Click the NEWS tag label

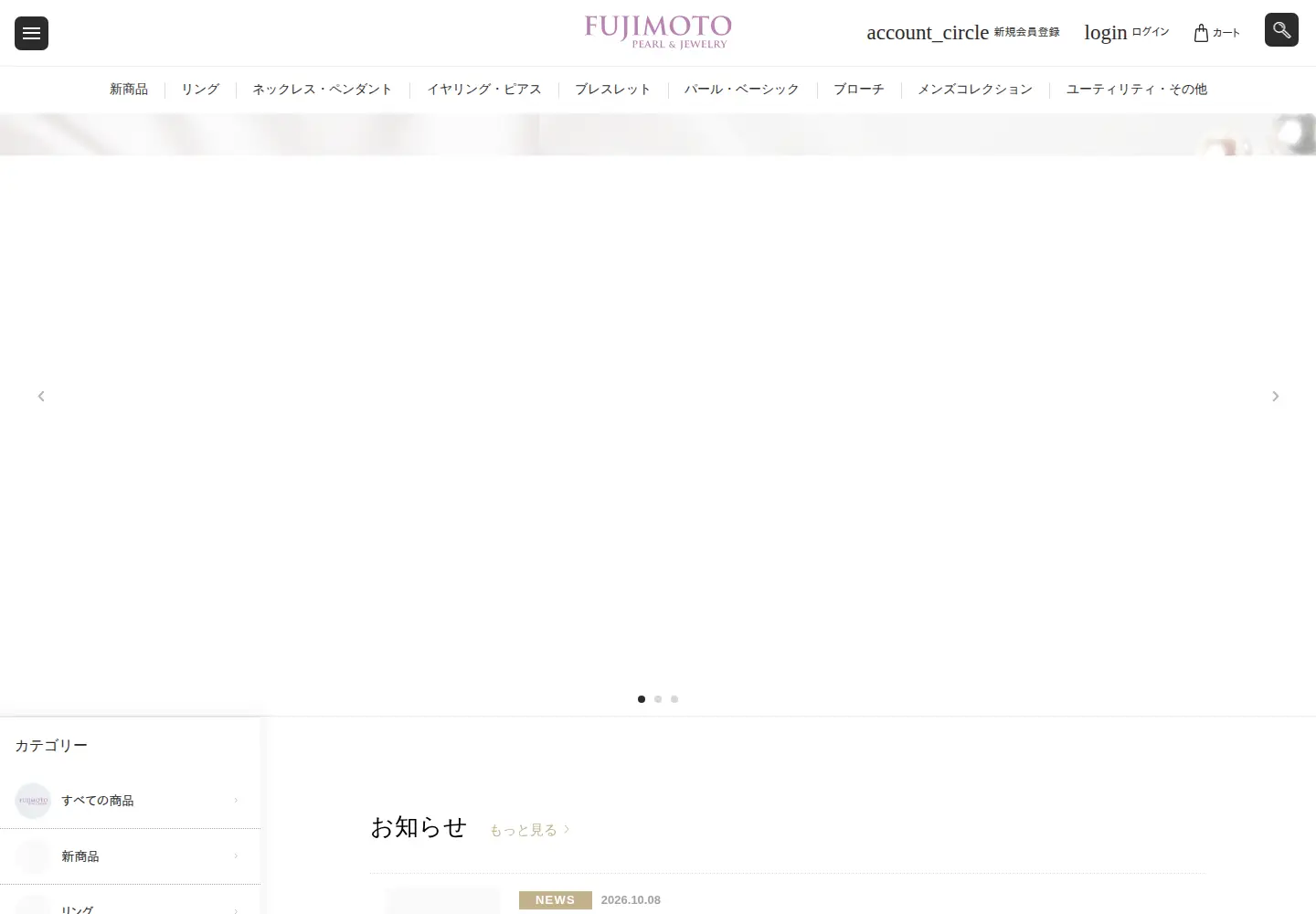click(x=556, y=900)
